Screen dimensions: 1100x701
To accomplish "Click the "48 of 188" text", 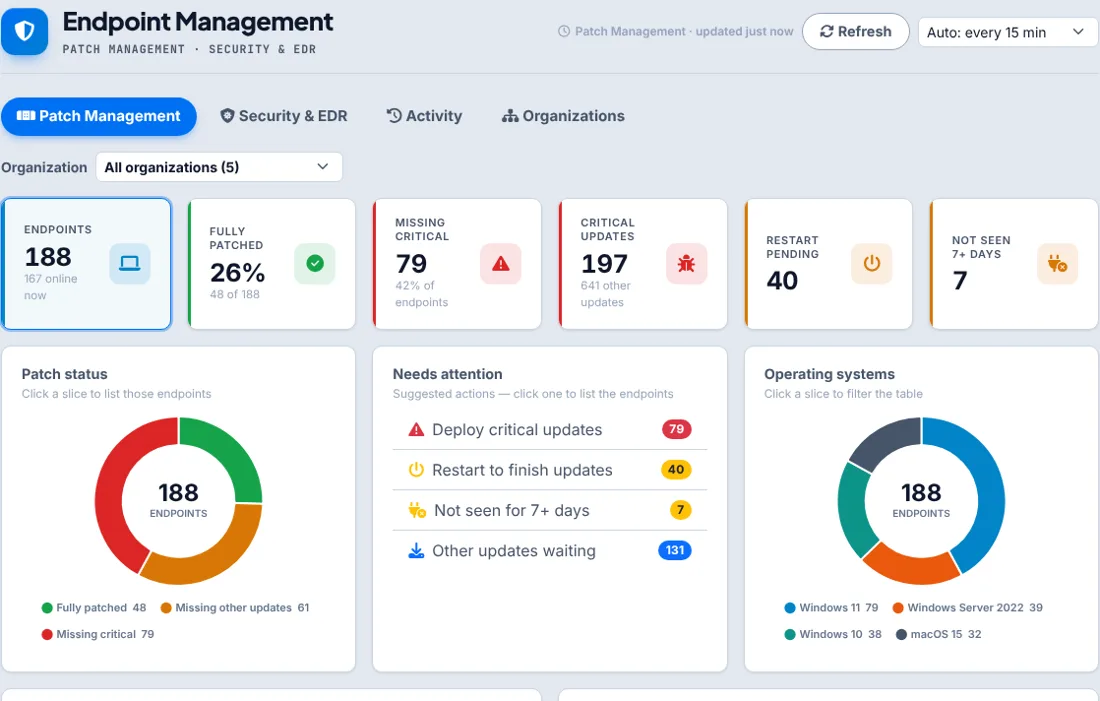I will tap(234, 294).
